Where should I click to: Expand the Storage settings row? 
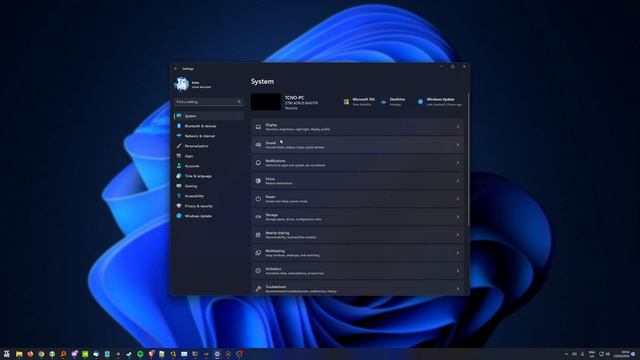pos(358,217)
